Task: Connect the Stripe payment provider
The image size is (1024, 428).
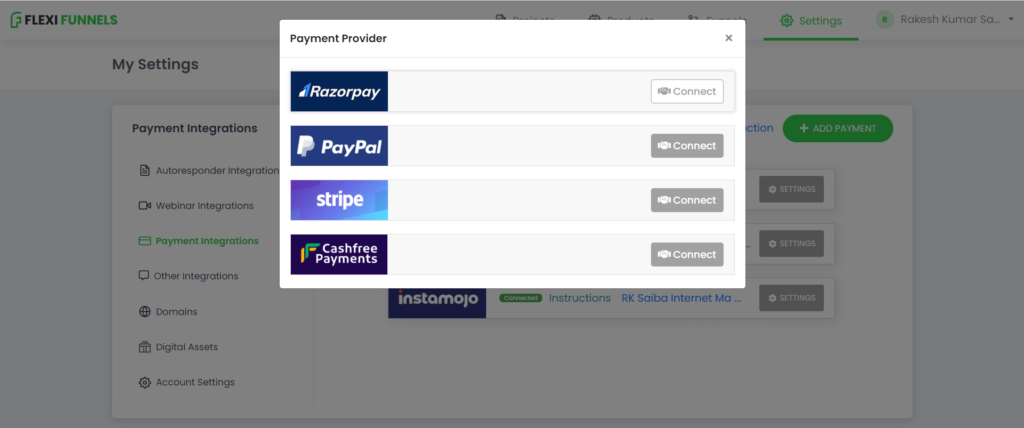Action: pyautogui.click(x=687, y=200)
